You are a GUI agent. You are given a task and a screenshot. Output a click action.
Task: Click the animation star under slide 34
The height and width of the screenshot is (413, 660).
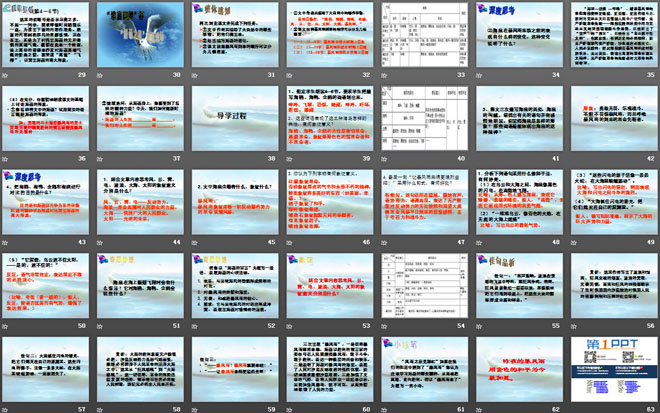(479, 76)
